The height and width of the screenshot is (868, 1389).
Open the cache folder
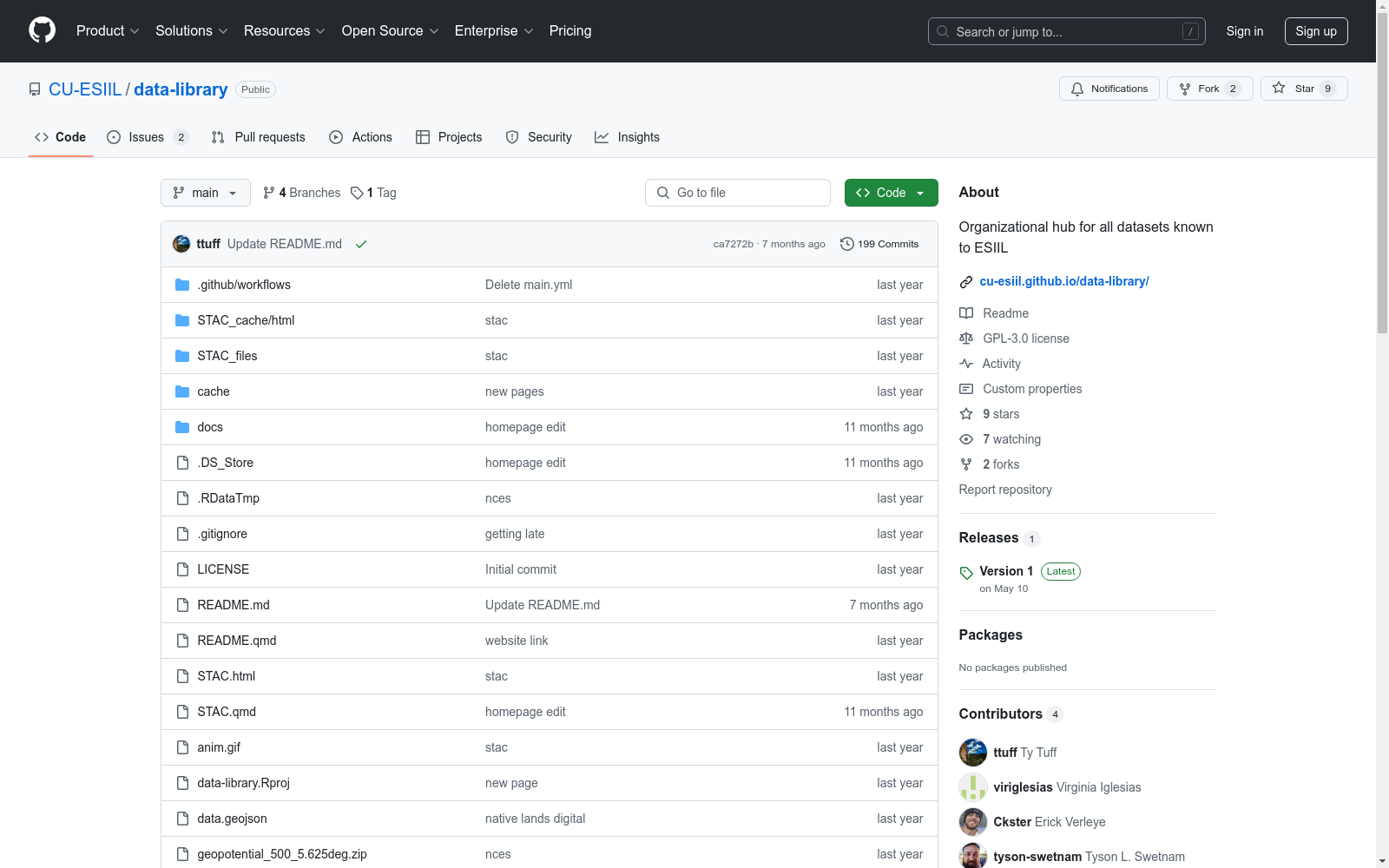[214, 391]
